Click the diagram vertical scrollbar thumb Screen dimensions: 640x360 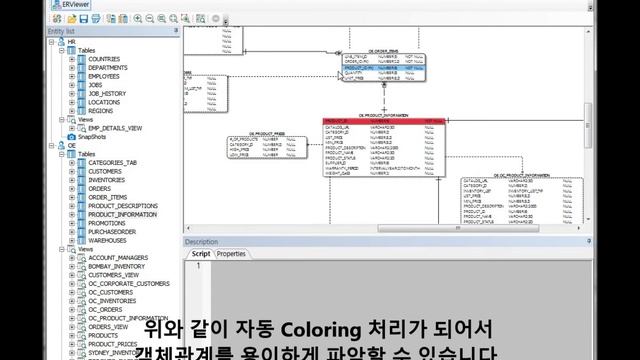(588, 125)
